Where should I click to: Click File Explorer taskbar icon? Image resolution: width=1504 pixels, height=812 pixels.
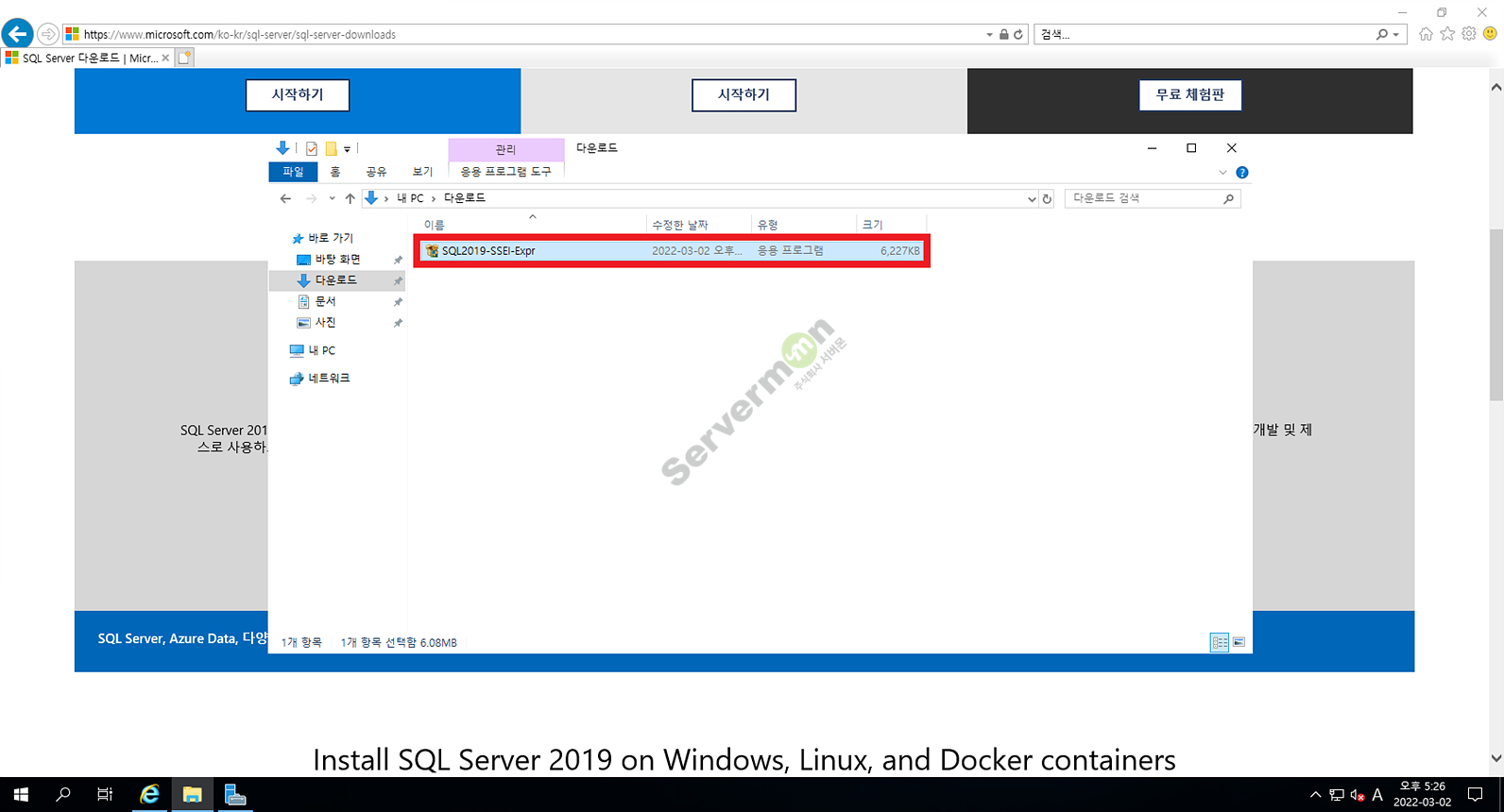point(192,795)
